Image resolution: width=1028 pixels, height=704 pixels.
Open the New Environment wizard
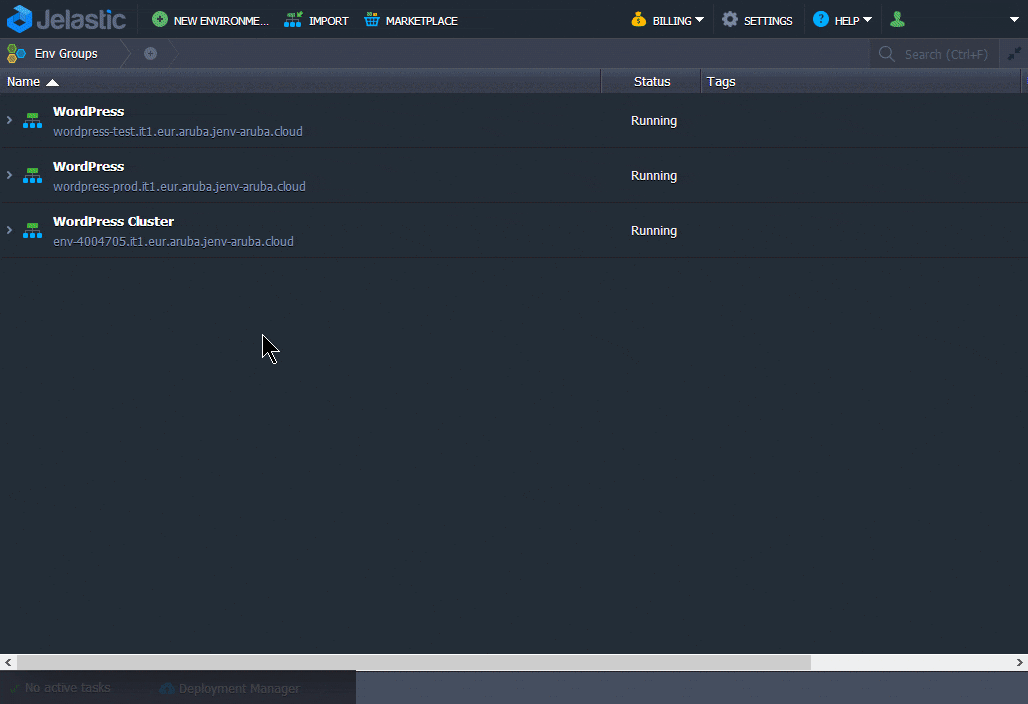point(210,20)
